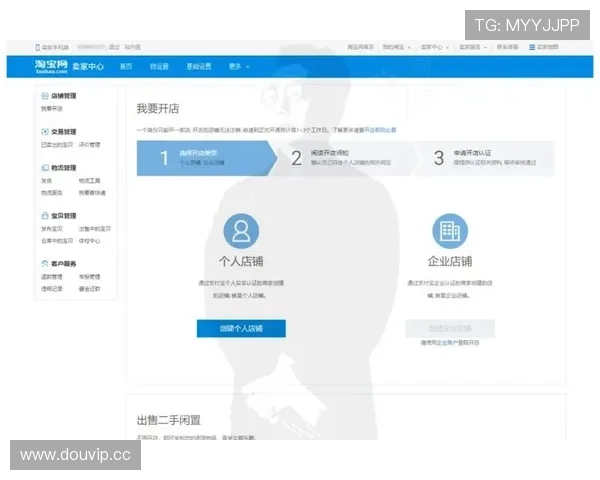
Task: Open 仓库中的宝贝 under 宝贝管理
Action: [57, 241]
